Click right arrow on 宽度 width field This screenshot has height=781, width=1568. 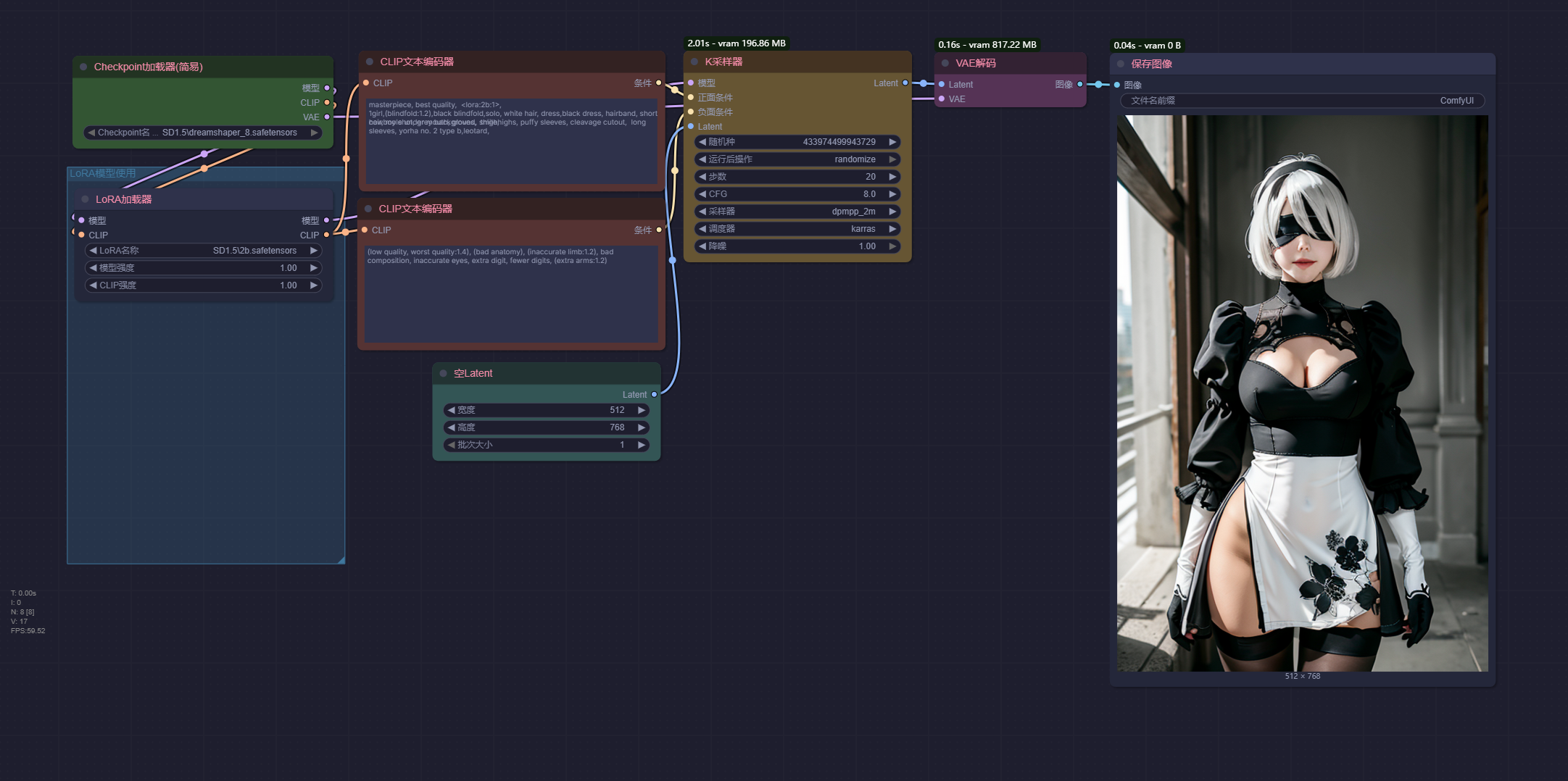642,410
